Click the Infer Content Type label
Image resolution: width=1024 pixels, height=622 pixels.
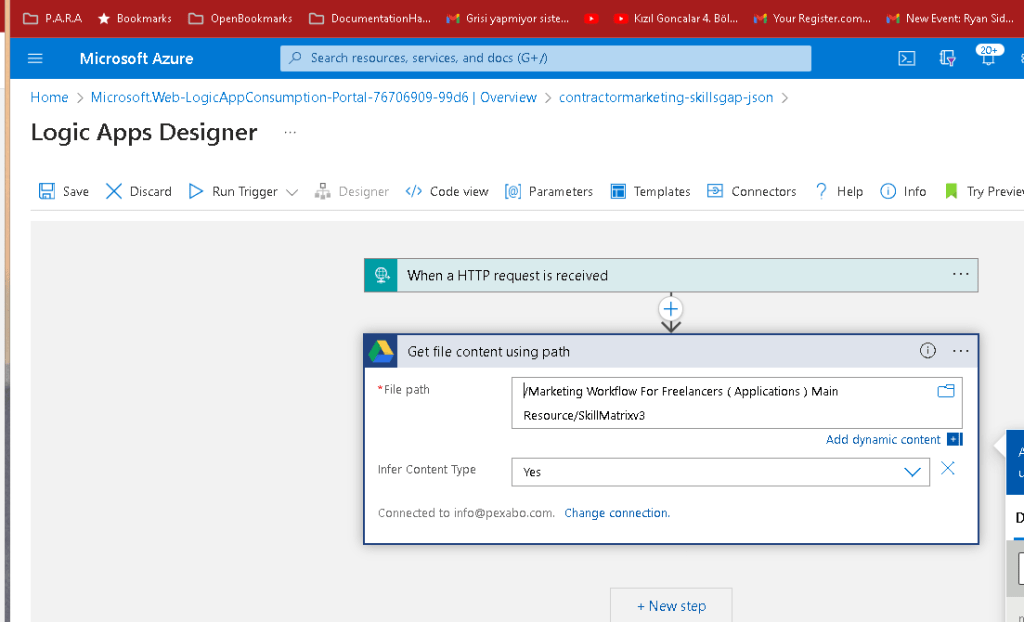click(x=426, y=469)
